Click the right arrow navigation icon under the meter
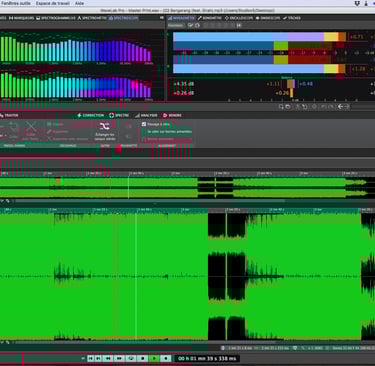The width and height of the screenshot is (375, 366). [x=347, y=107]
